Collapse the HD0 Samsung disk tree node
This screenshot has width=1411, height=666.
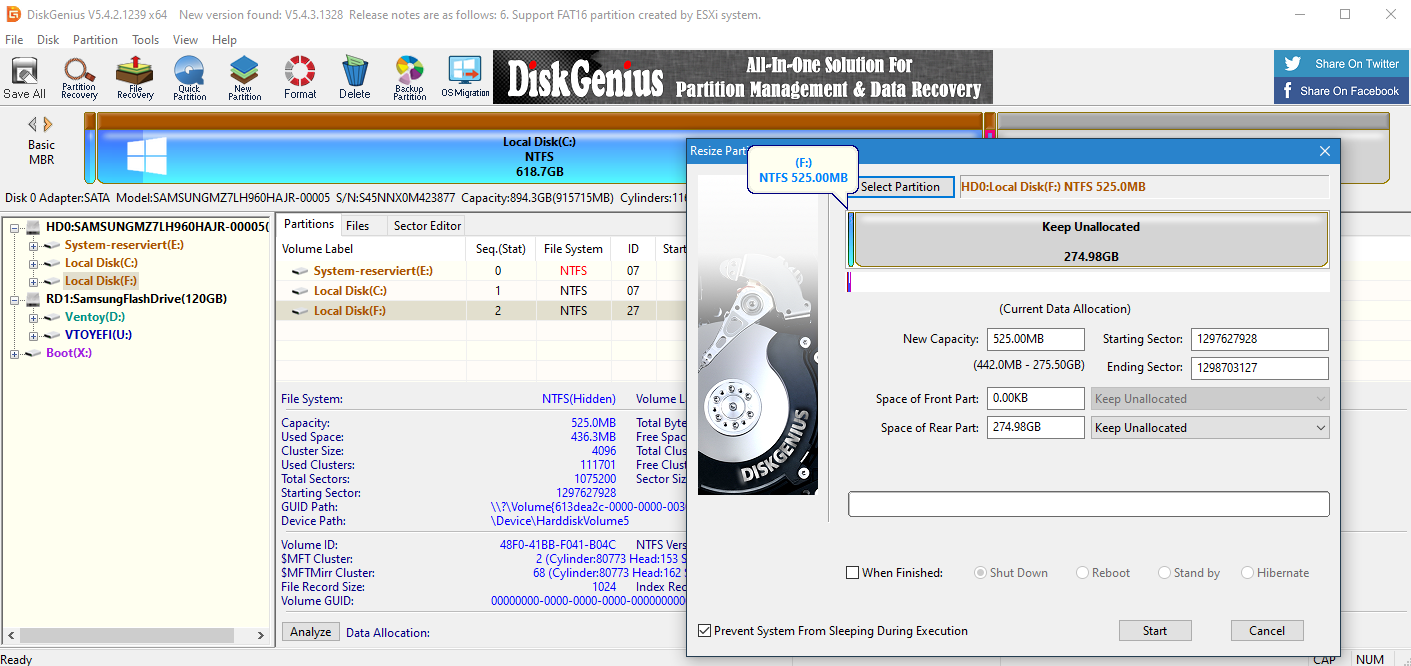15,227
